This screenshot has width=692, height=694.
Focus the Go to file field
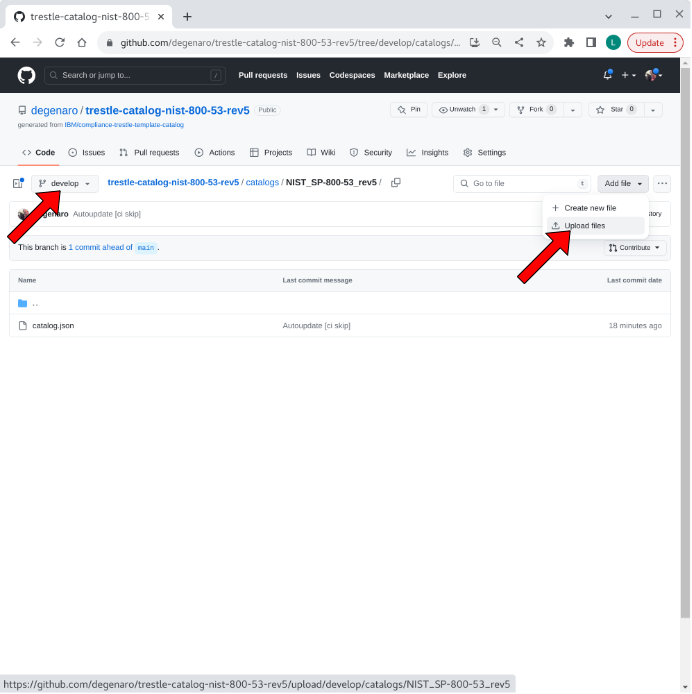click(x=522, y=183)
